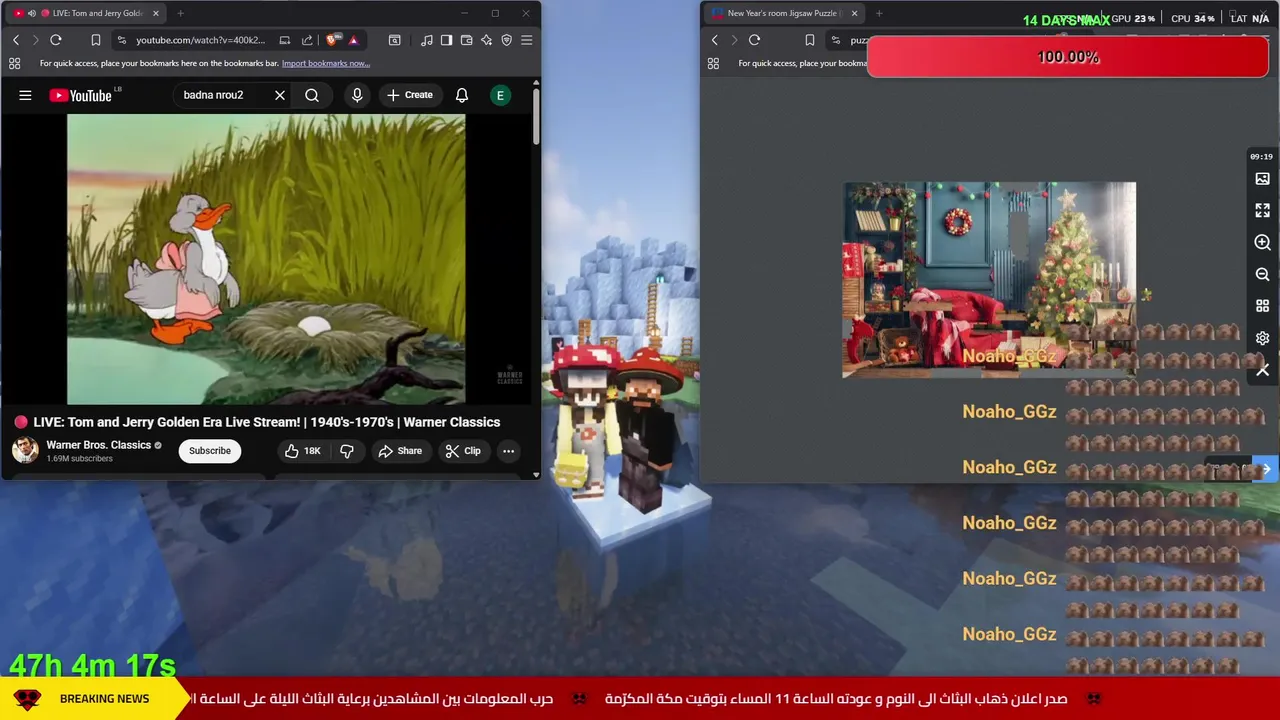Arrange puzzle pieces grid icon
Screen dimensions: 1280x720
[1262, 307]
